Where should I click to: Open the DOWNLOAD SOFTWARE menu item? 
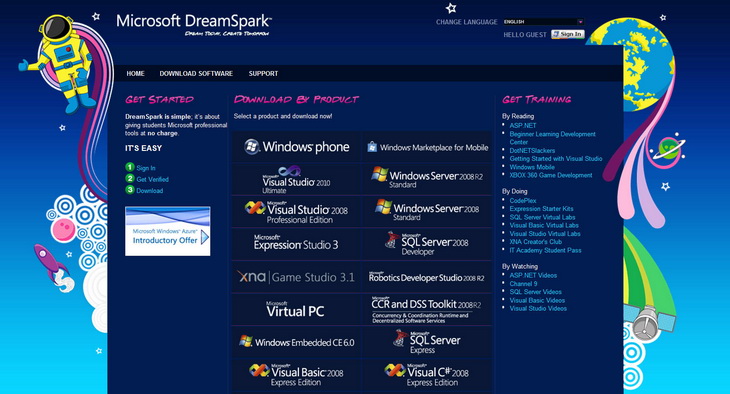pos(196,74)
